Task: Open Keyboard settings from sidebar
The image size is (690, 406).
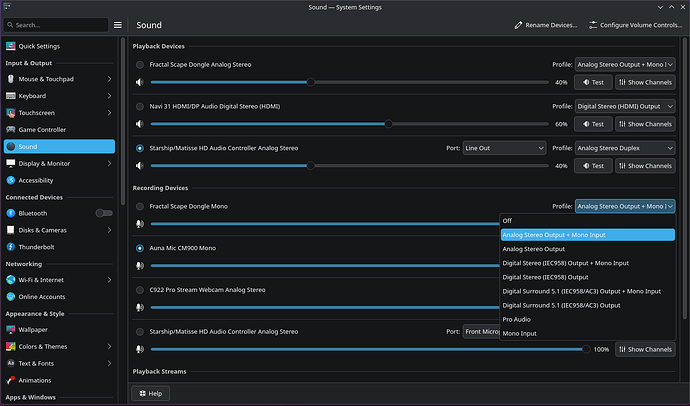Action: pyautogui.click(x=59, y=96)
